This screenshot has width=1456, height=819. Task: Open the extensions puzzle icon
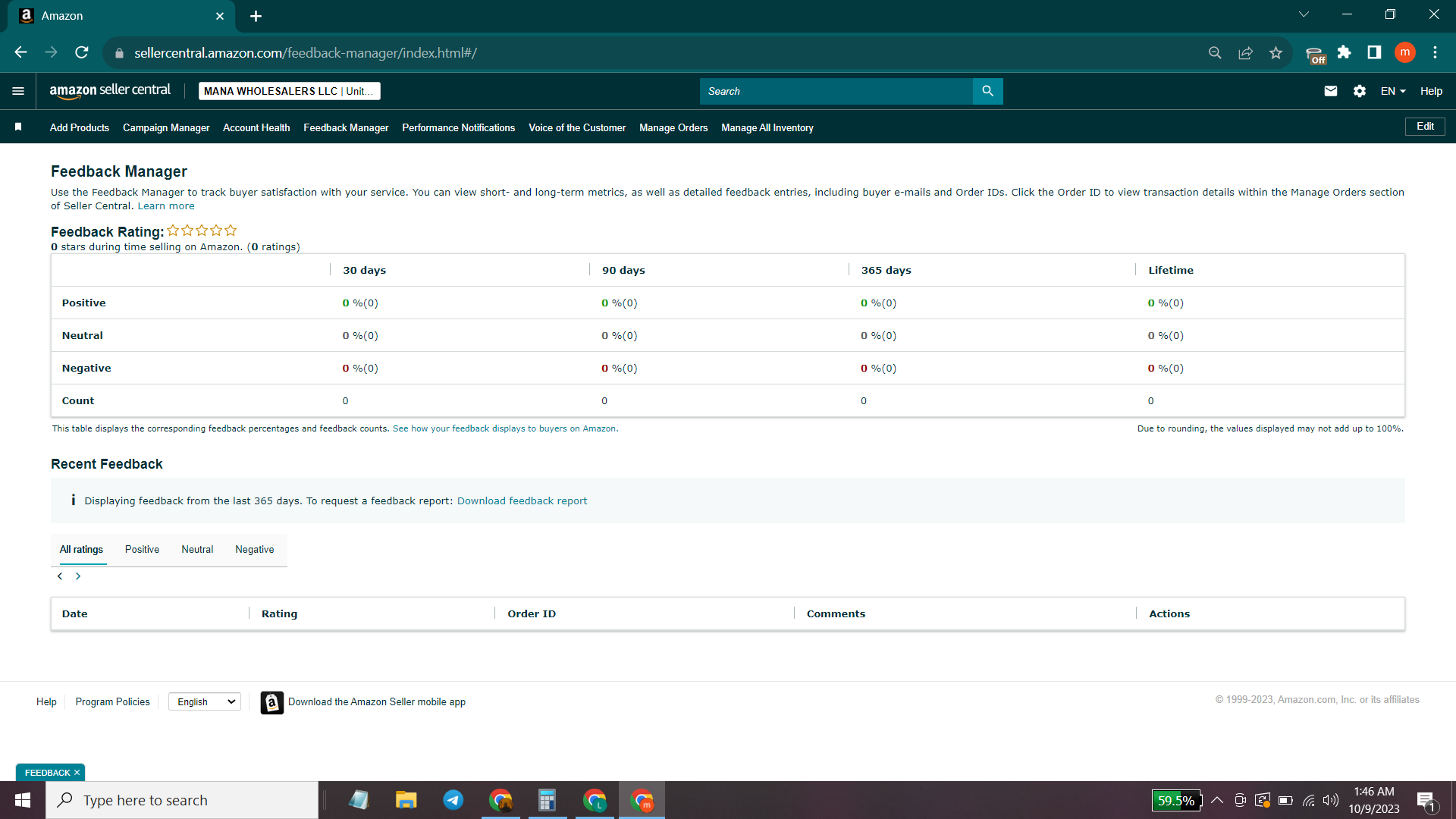(x=1344, y=52)
